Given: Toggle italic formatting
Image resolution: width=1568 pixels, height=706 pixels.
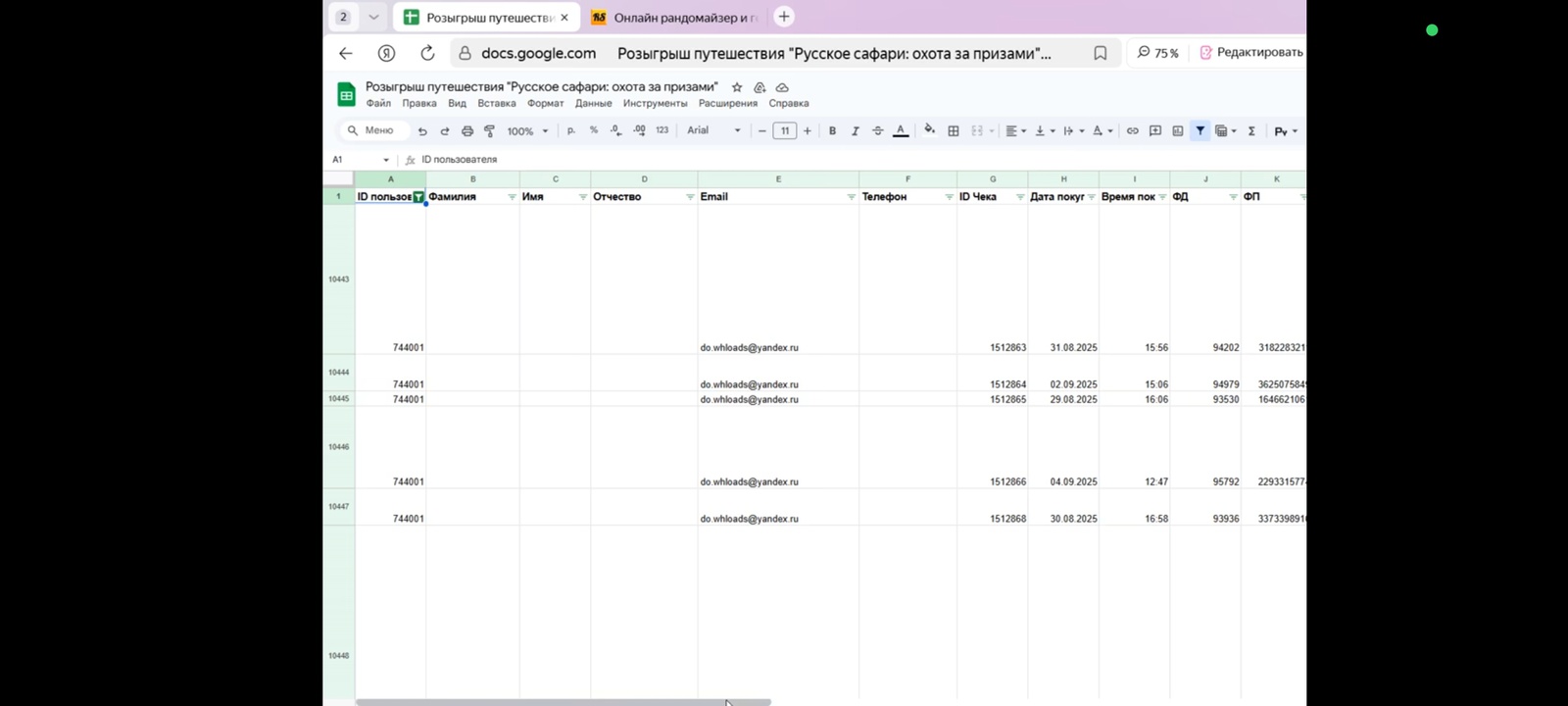Looking at the screenshot, I should [856, 131].
